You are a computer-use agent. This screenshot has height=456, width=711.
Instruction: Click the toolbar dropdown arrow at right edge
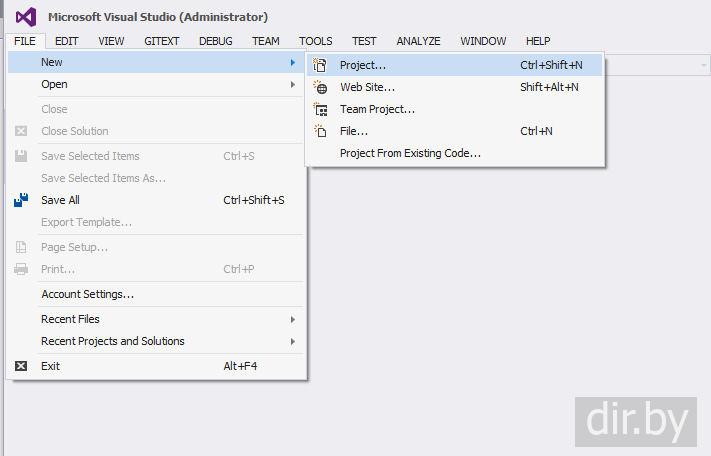click(704, 65)
